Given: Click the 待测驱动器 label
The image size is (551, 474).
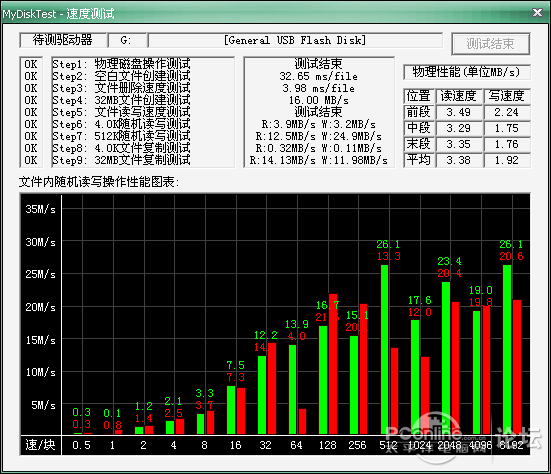Looking at the screenshot, I should click(63, 40).
